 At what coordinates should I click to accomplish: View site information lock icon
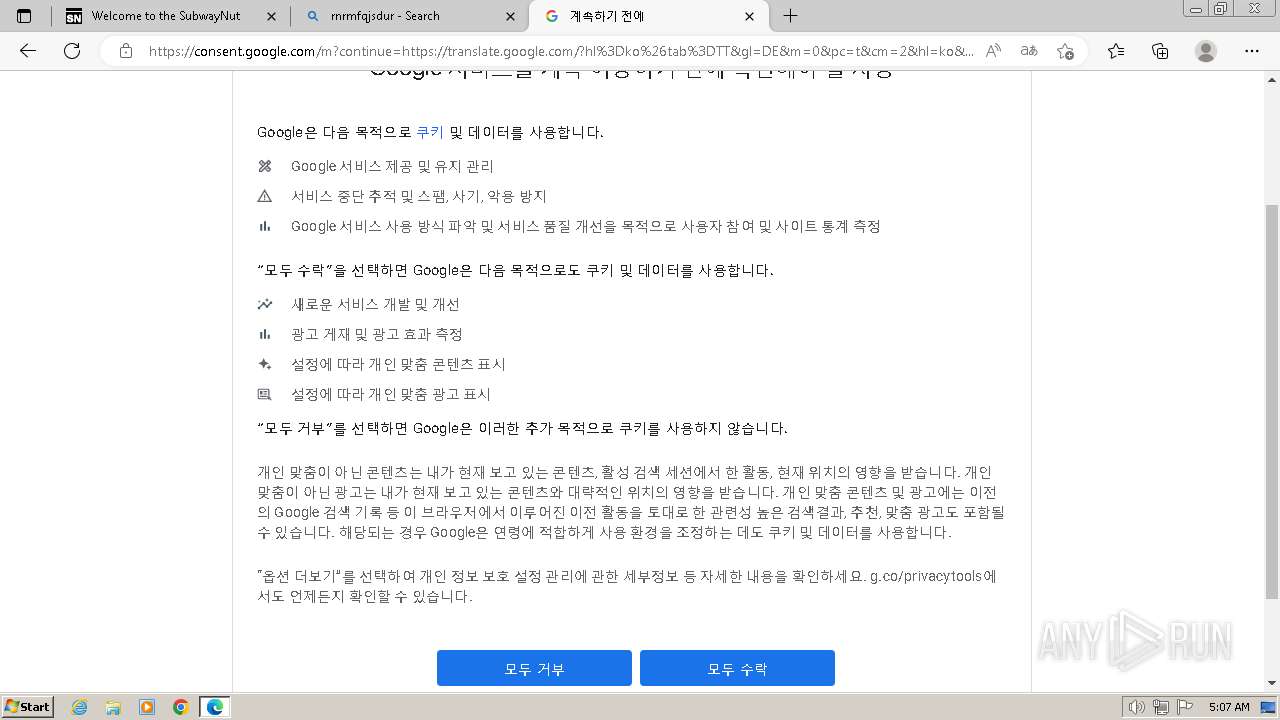click(125, 51)
